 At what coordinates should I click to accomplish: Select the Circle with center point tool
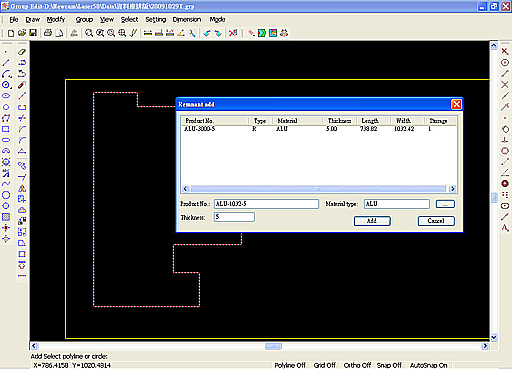[x=6, y=85]
